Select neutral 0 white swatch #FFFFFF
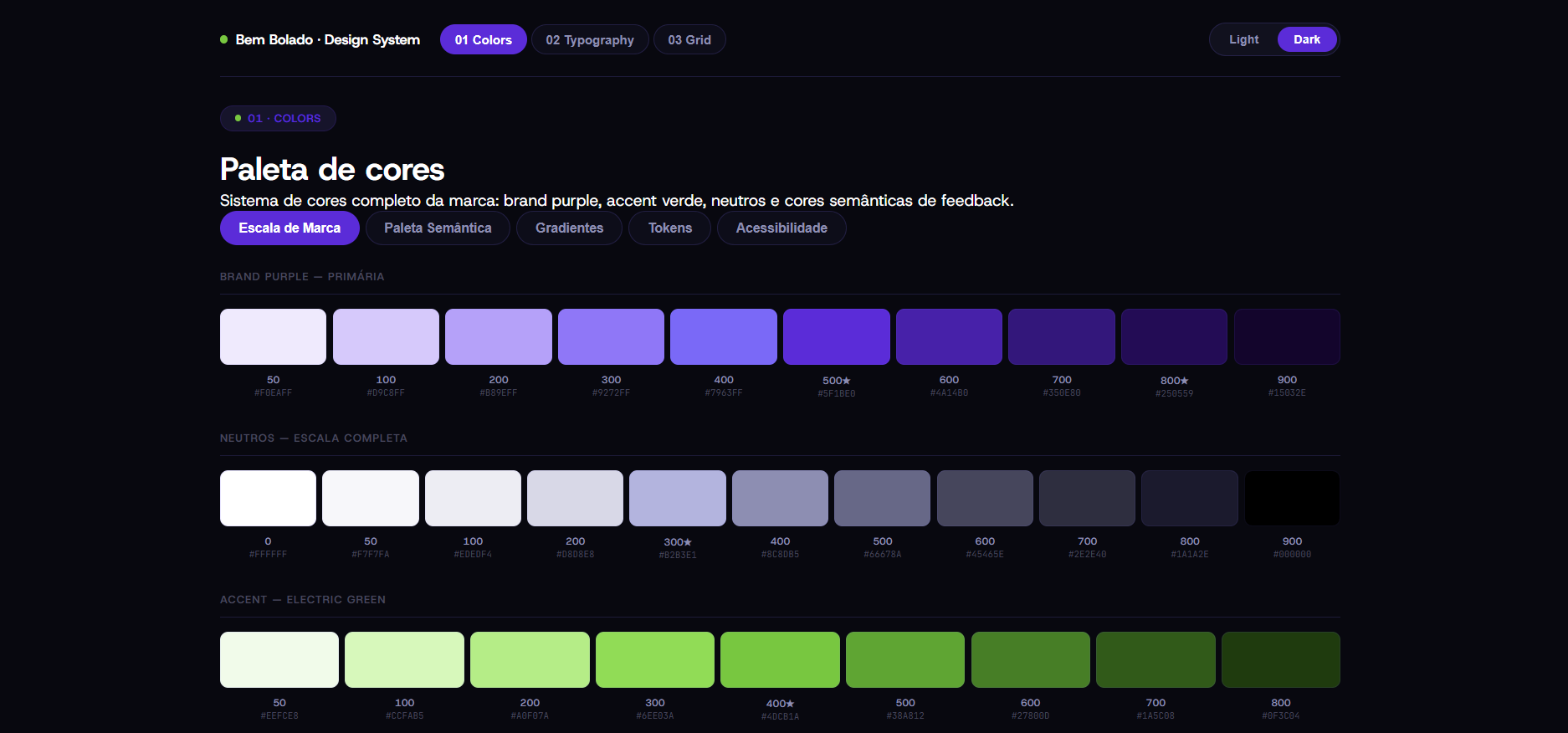Image resolution: width=1568 pixels, height=733 pixels. coord(268,498)
